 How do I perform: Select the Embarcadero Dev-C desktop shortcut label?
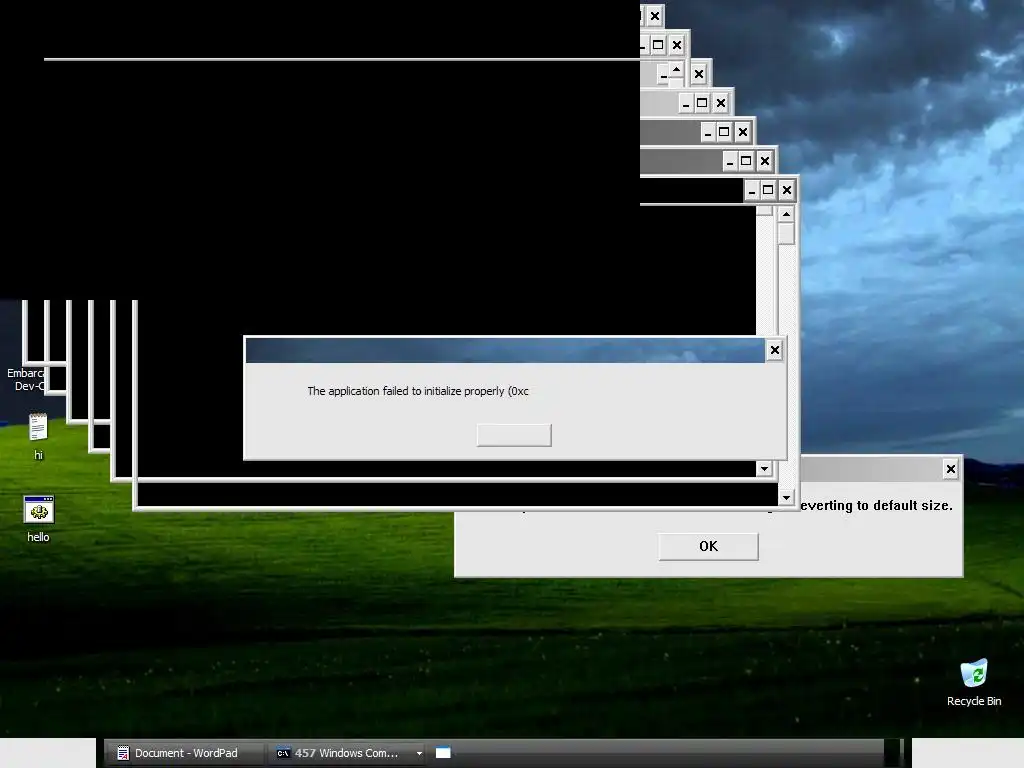coord(25,379)
